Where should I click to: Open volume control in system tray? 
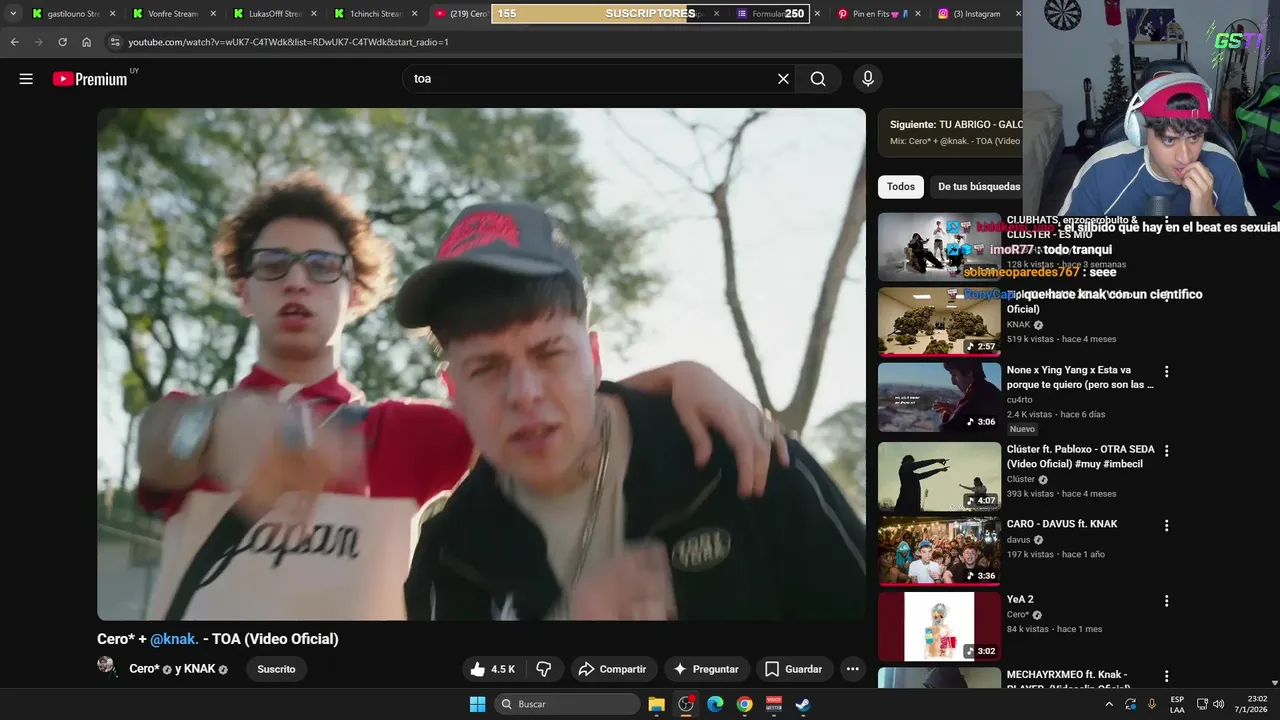point(1218,704)
